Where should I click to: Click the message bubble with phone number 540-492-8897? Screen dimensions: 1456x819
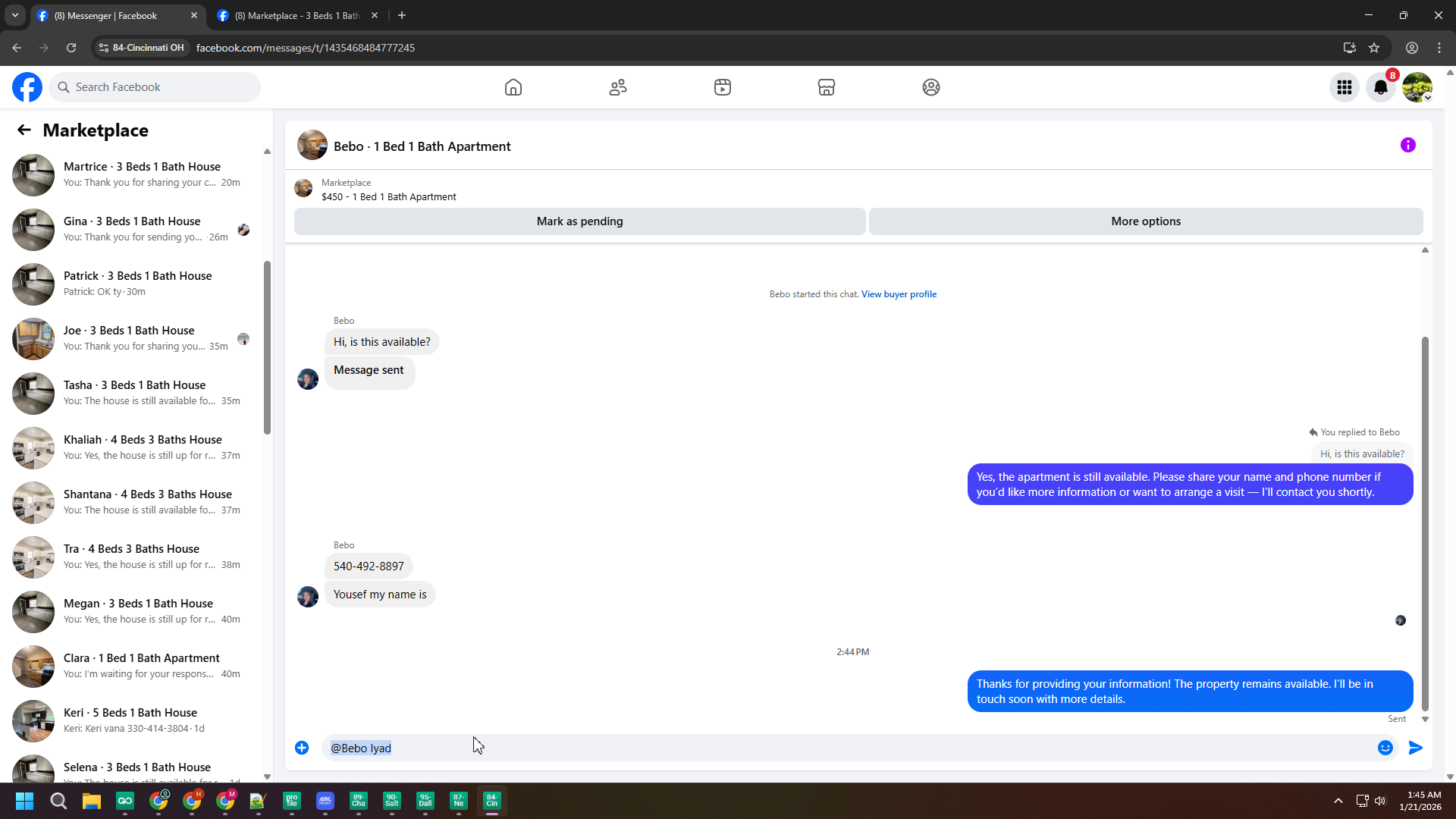369,566
